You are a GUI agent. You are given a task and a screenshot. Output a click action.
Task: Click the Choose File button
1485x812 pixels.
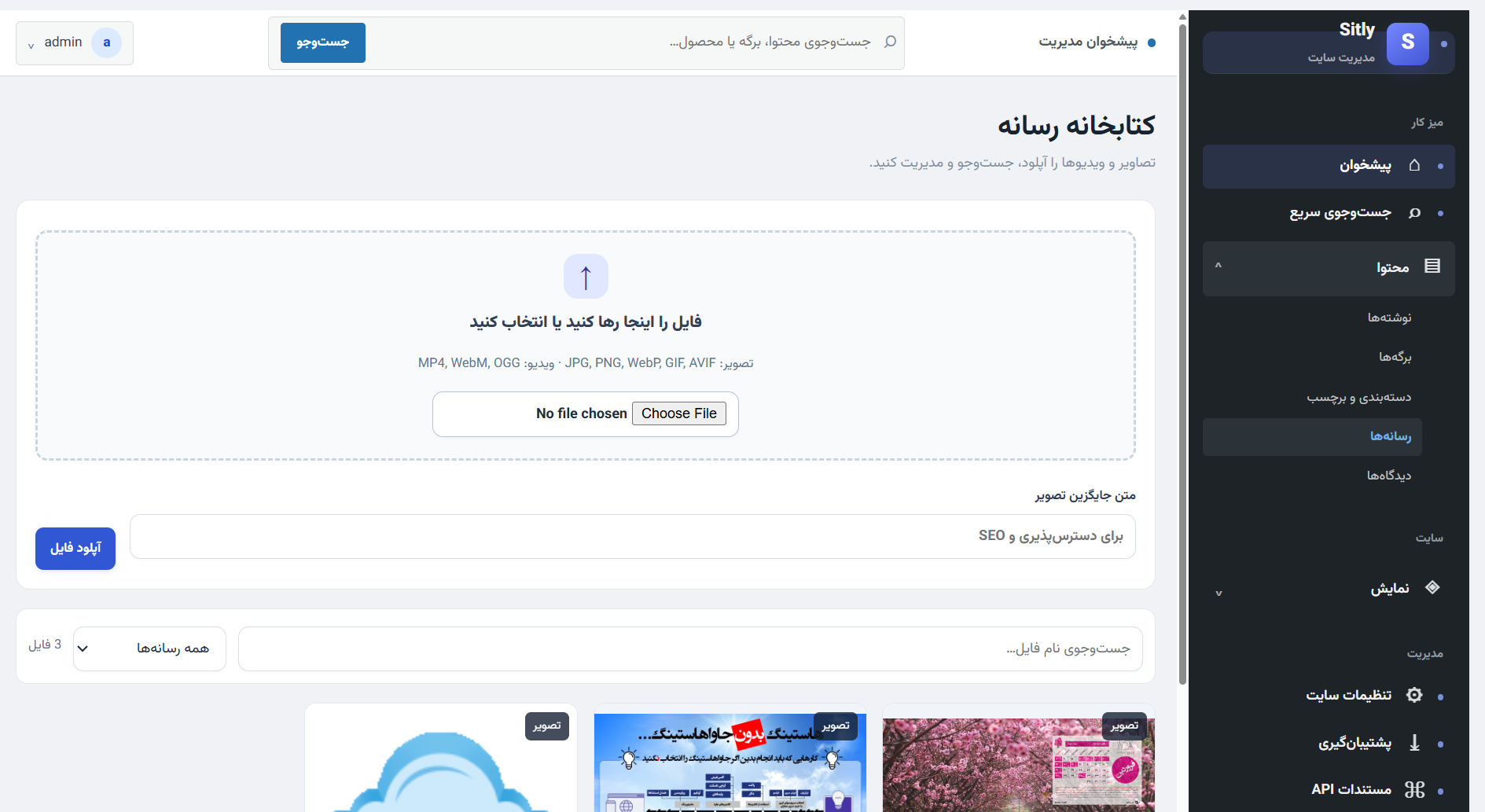click(679, 413)
